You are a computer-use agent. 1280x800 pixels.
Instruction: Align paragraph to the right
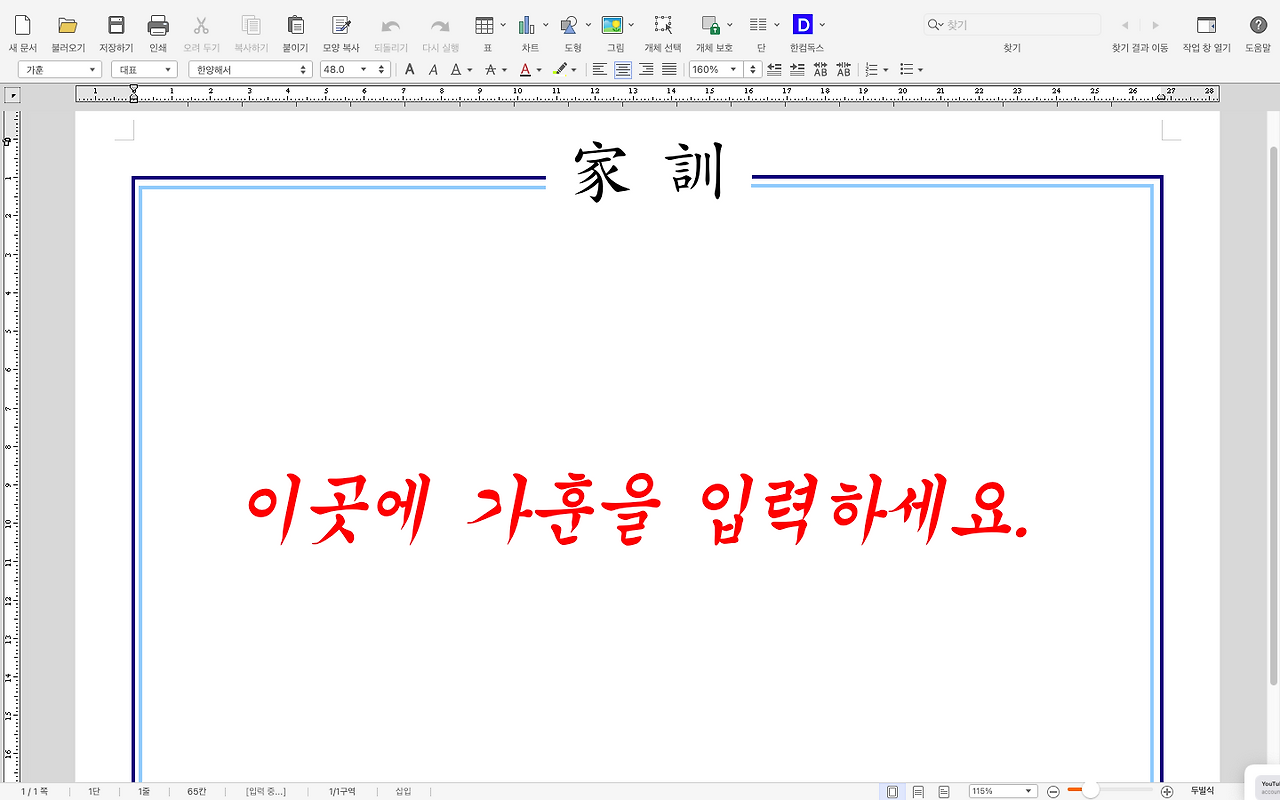[x=646, y=70]
